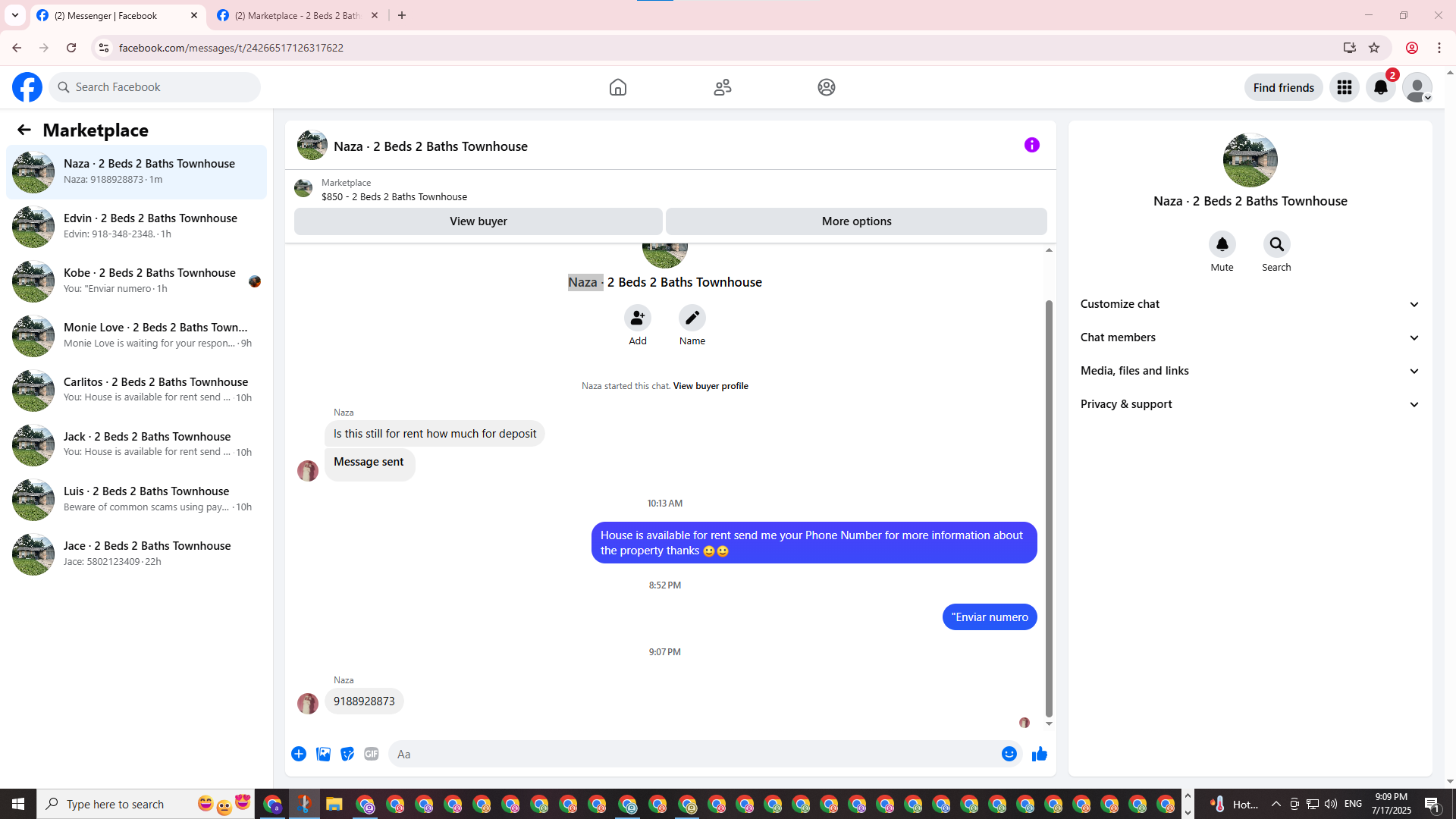Select the Messenger Facebook browser tab
Viewport: 1456px width, 819px height.
pos(117,15)
